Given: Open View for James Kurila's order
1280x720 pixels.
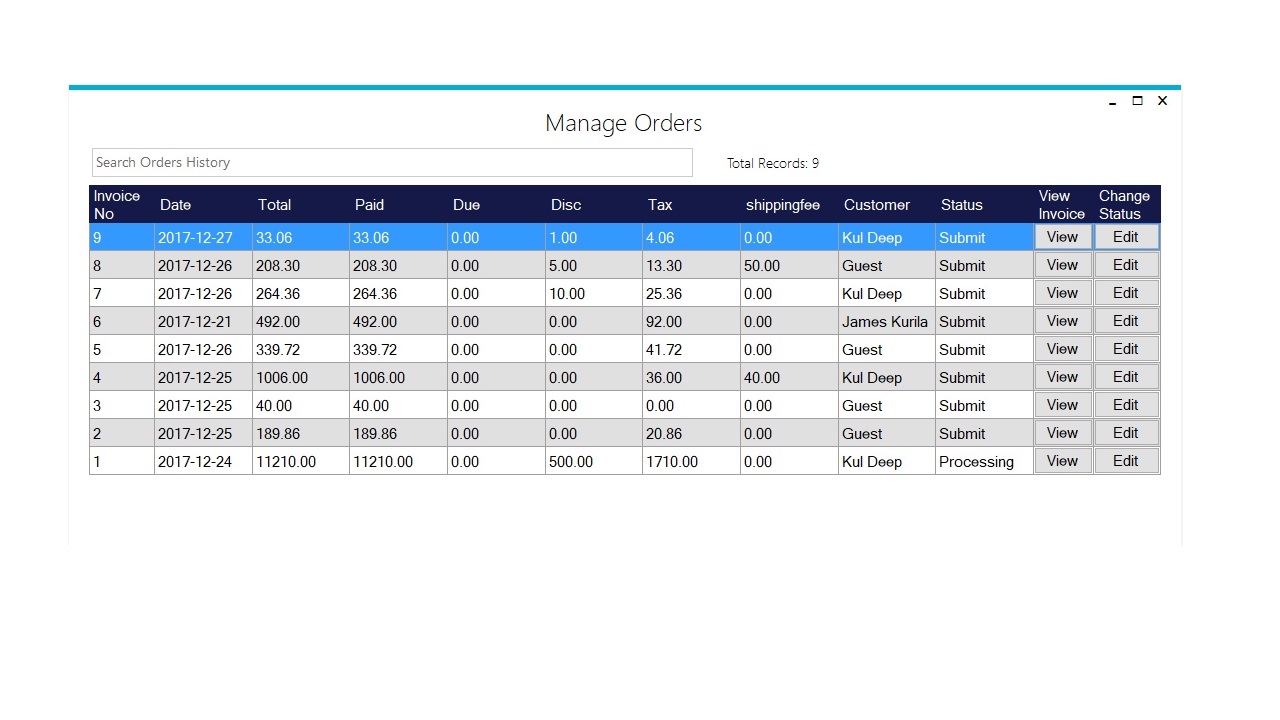Looking at the screenshot, I should [x=1062, y=321].
